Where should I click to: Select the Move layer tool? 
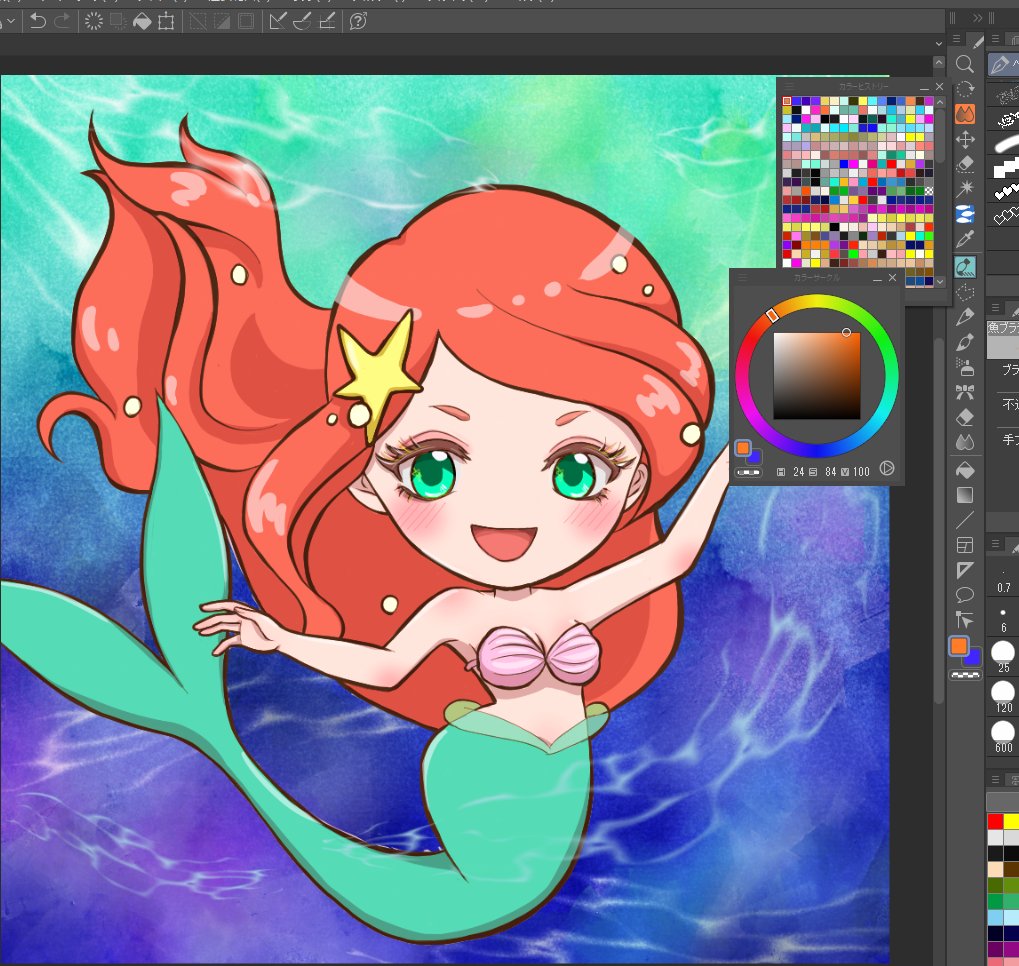[965, 139]
